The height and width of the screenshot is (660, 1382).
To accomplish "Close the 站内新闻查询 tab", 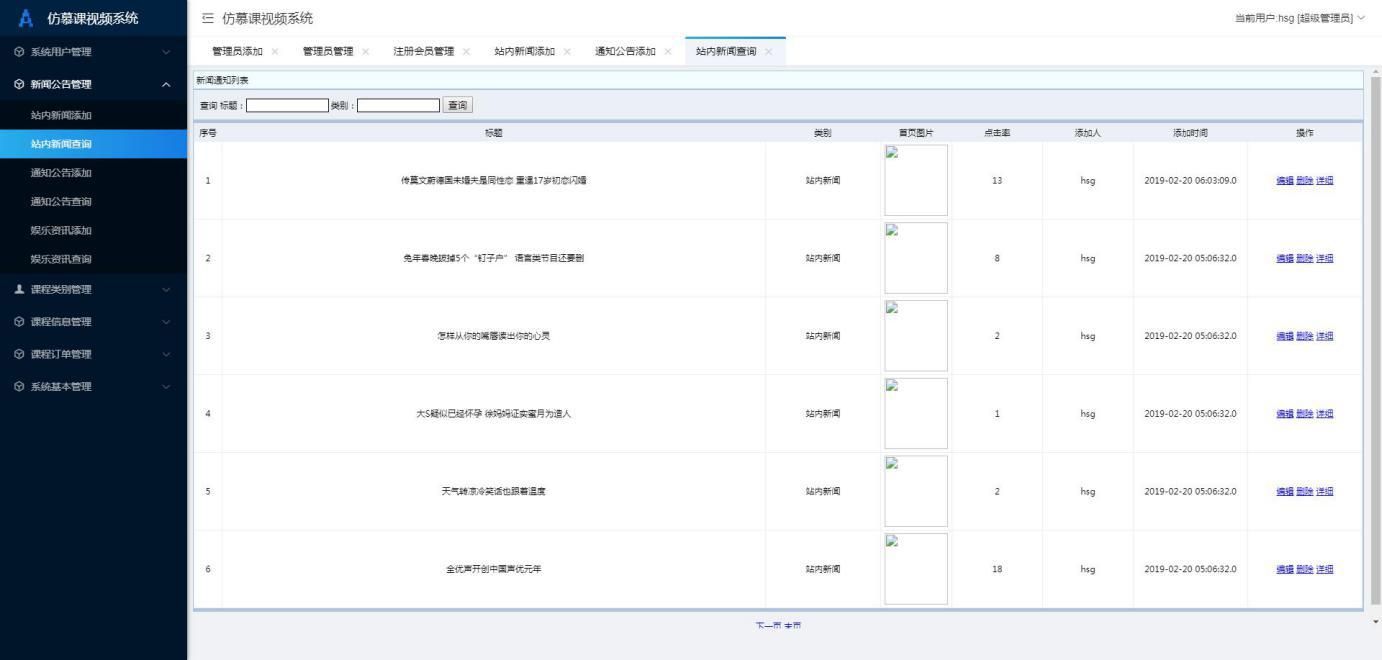I will point(768,52).
